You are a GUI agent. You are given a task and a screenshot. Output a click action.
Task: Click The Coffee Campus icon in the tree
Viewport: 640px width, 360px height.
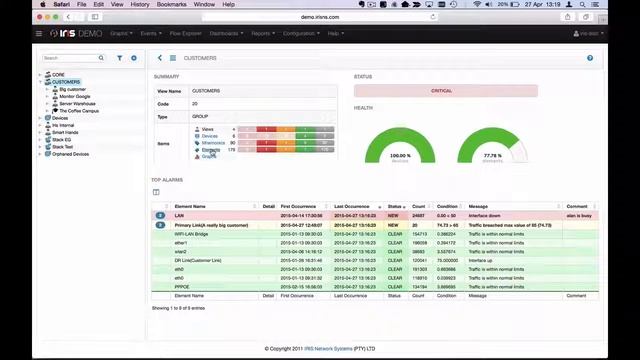55,111
